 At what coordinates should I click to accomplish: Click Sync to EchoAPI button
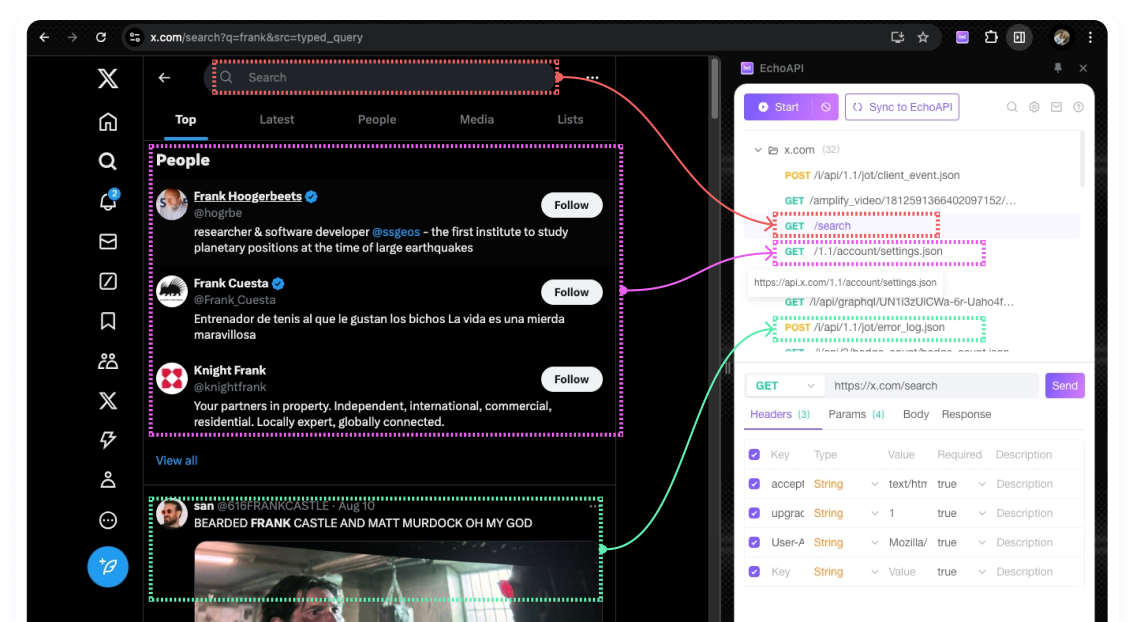pos(902,107)
